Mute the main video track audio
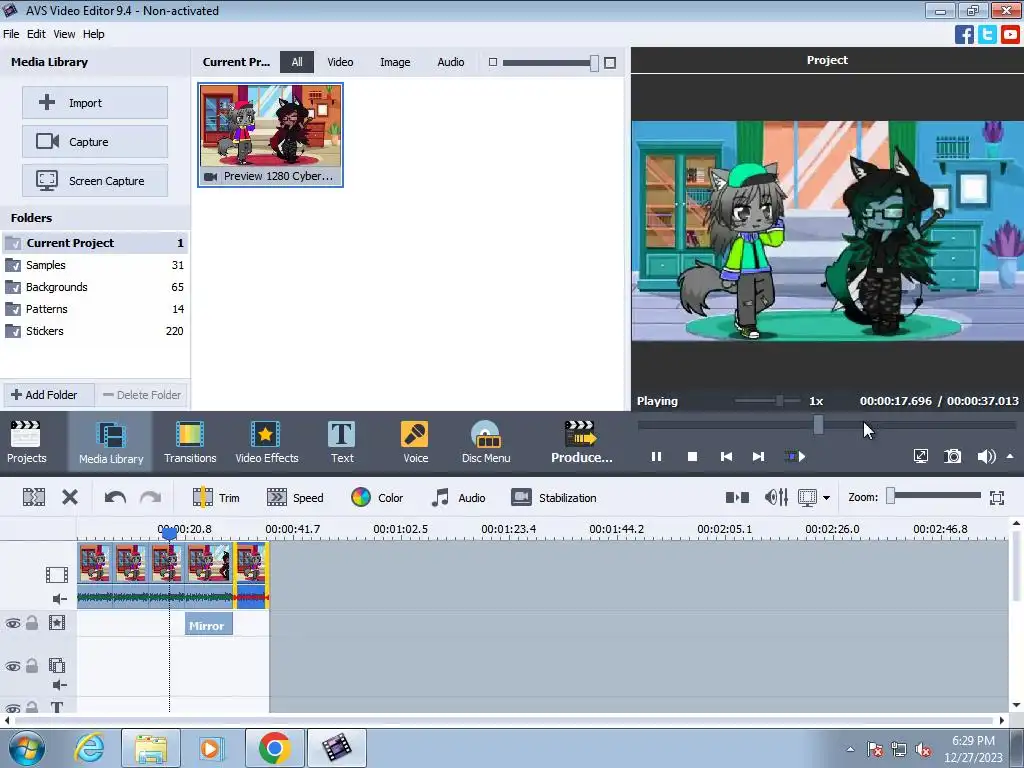 59,599
